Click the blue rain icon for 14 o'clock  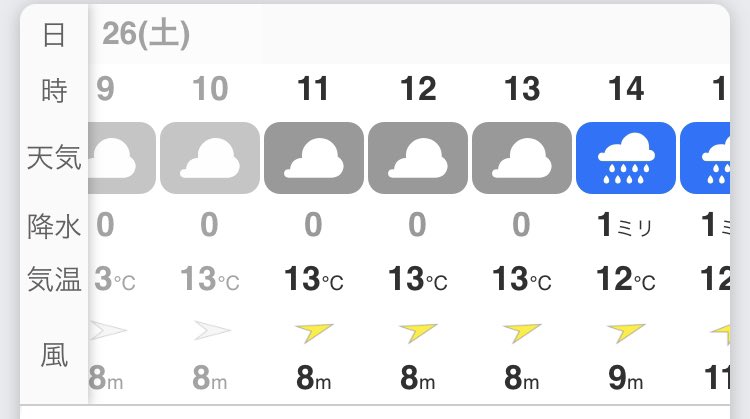tap(626, 158)
